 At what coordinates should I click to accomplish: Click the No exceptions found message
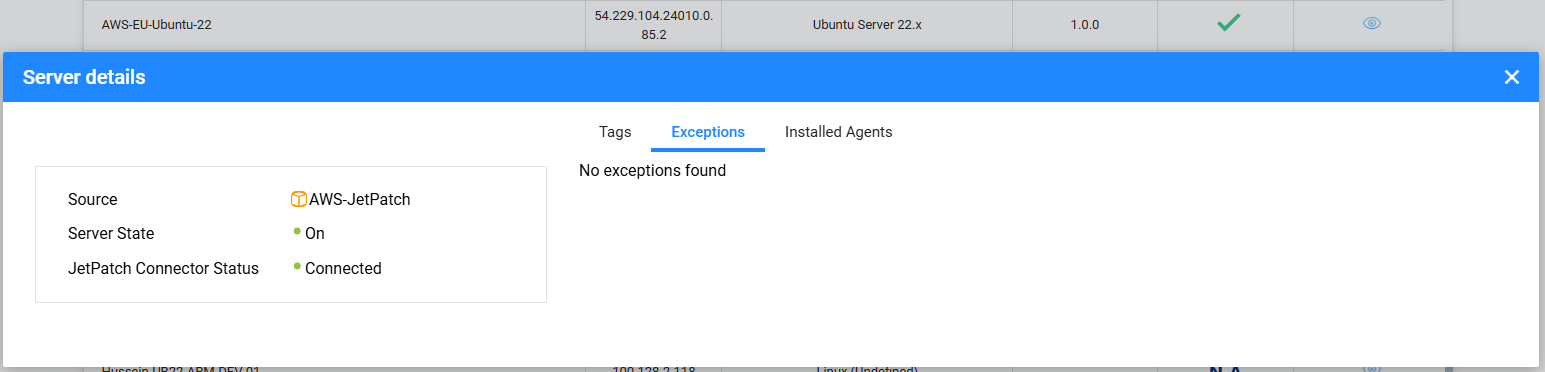click(652, 170)
